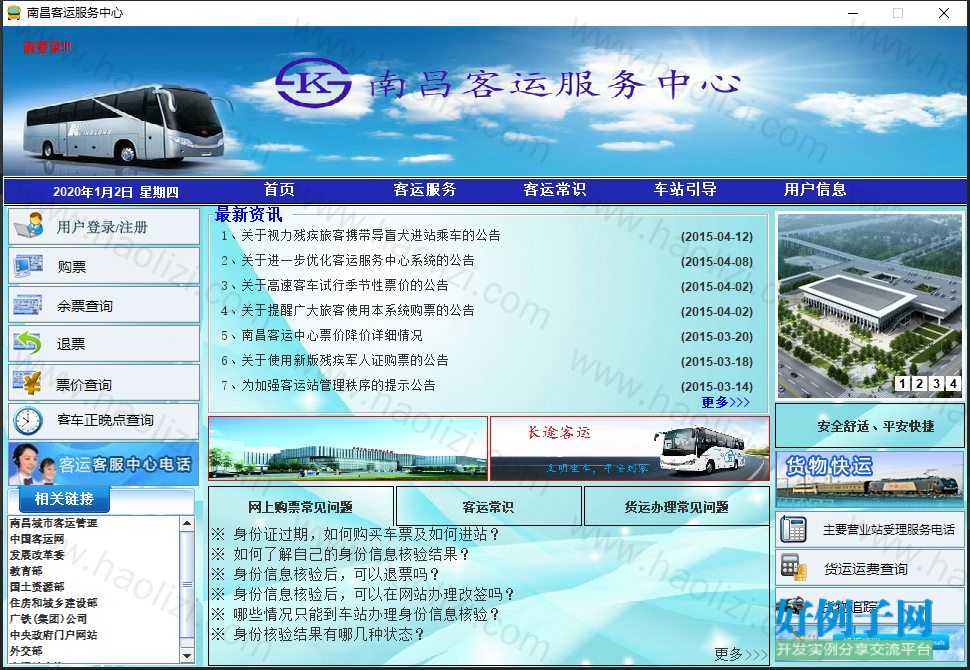The width and height of the screenshot is (970, 670).
Task: Click the ticket icon beside 余票查询
Action: coord(28,304)
